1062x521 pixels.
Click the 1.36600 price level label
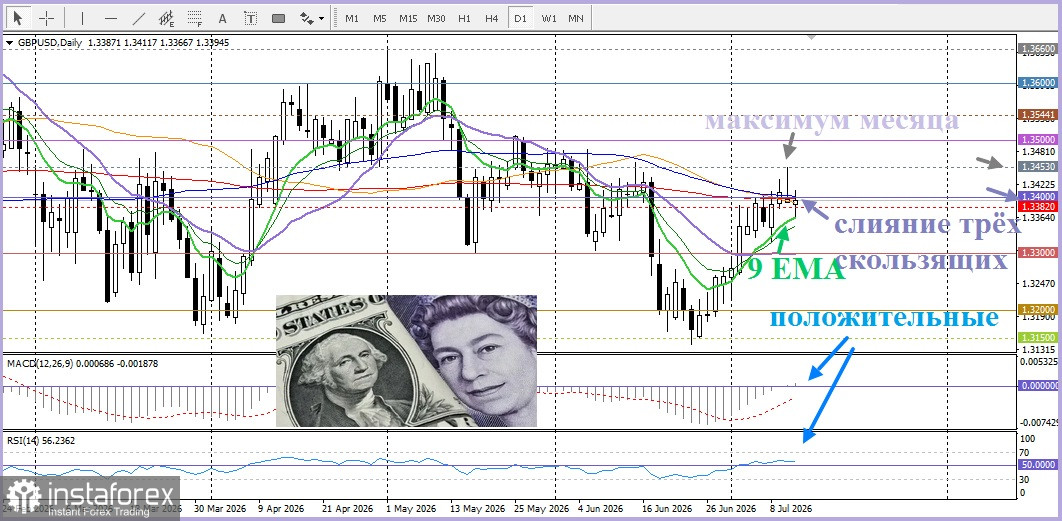tap(1038, 49)
